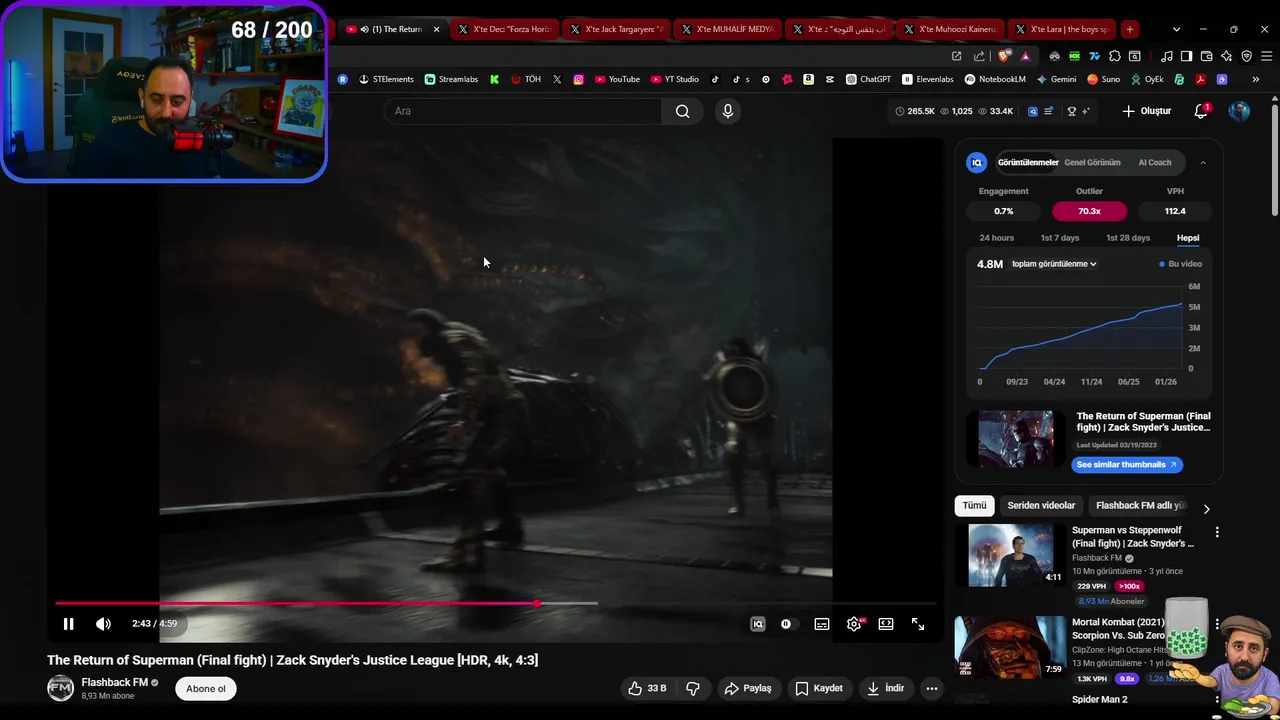Click the Brave Shields lion icon

tap(1004, 56)
